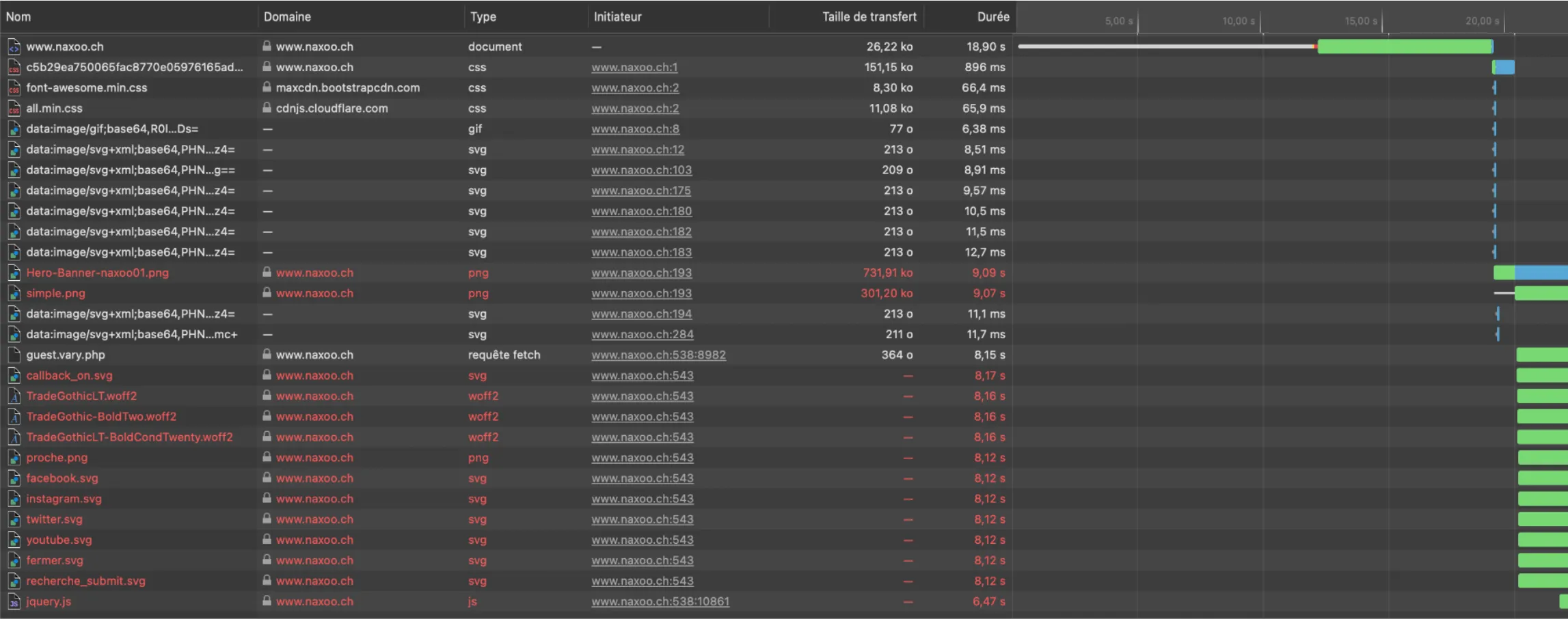Click the font icon beside TradeGothicLT.woff2
This screenshot has height=619, width=1568.
point(14,396)
